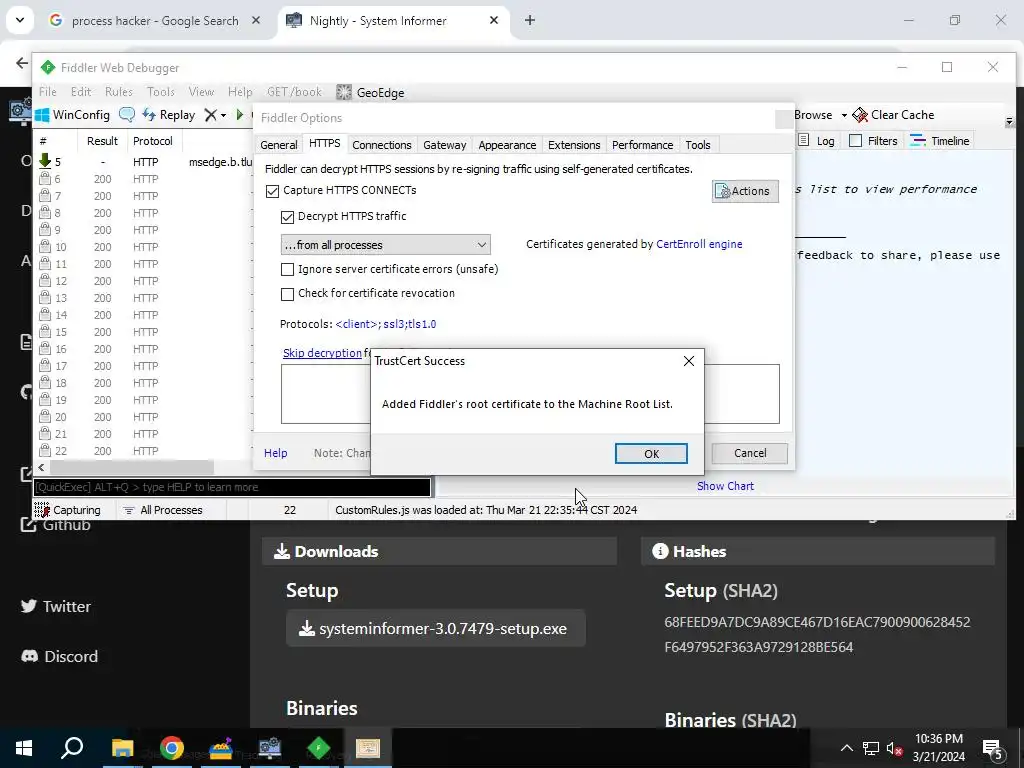This screenshot has height=768, width=1024.
Task: Open the Rules menu in Fiddler
Action: 119,92
